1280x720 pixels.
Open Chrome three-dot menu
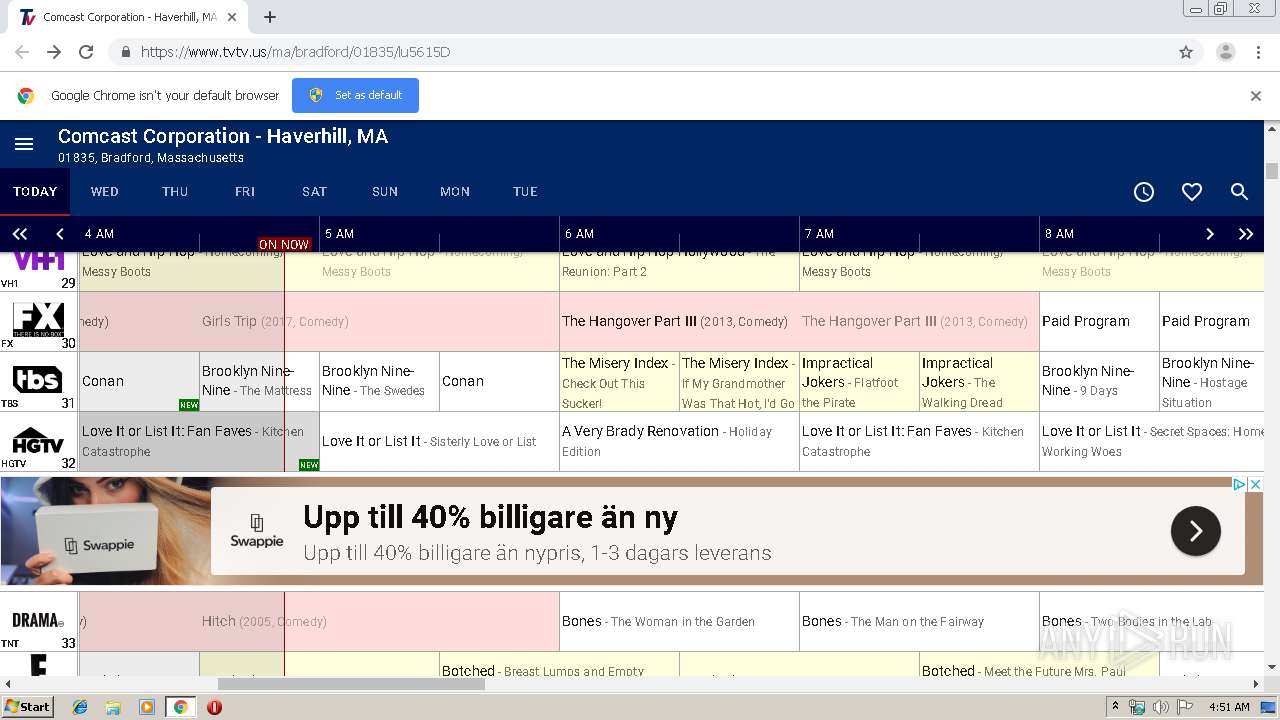[x=1258, y=52]
